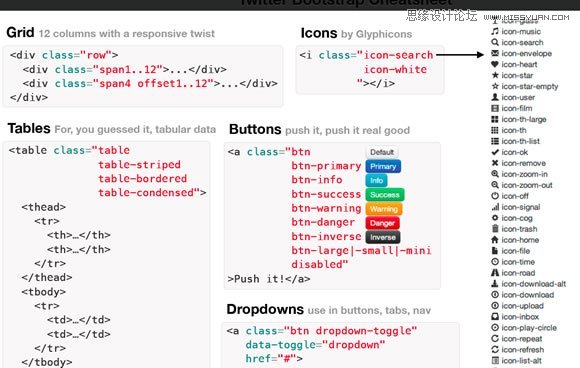Click the "btn-success" class text
Screen dimensions: 580x368
click(326, 194)
